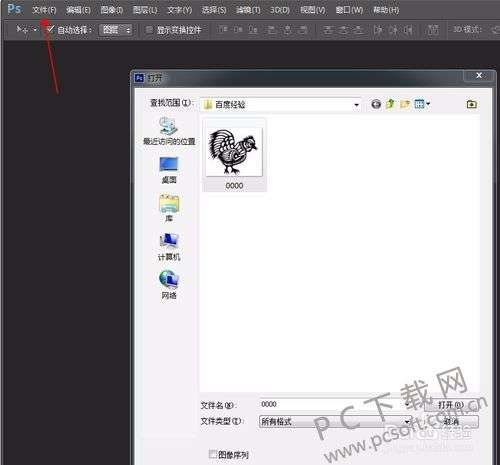
Task: Select the Move tool preset icon
Action: (22, 30)
